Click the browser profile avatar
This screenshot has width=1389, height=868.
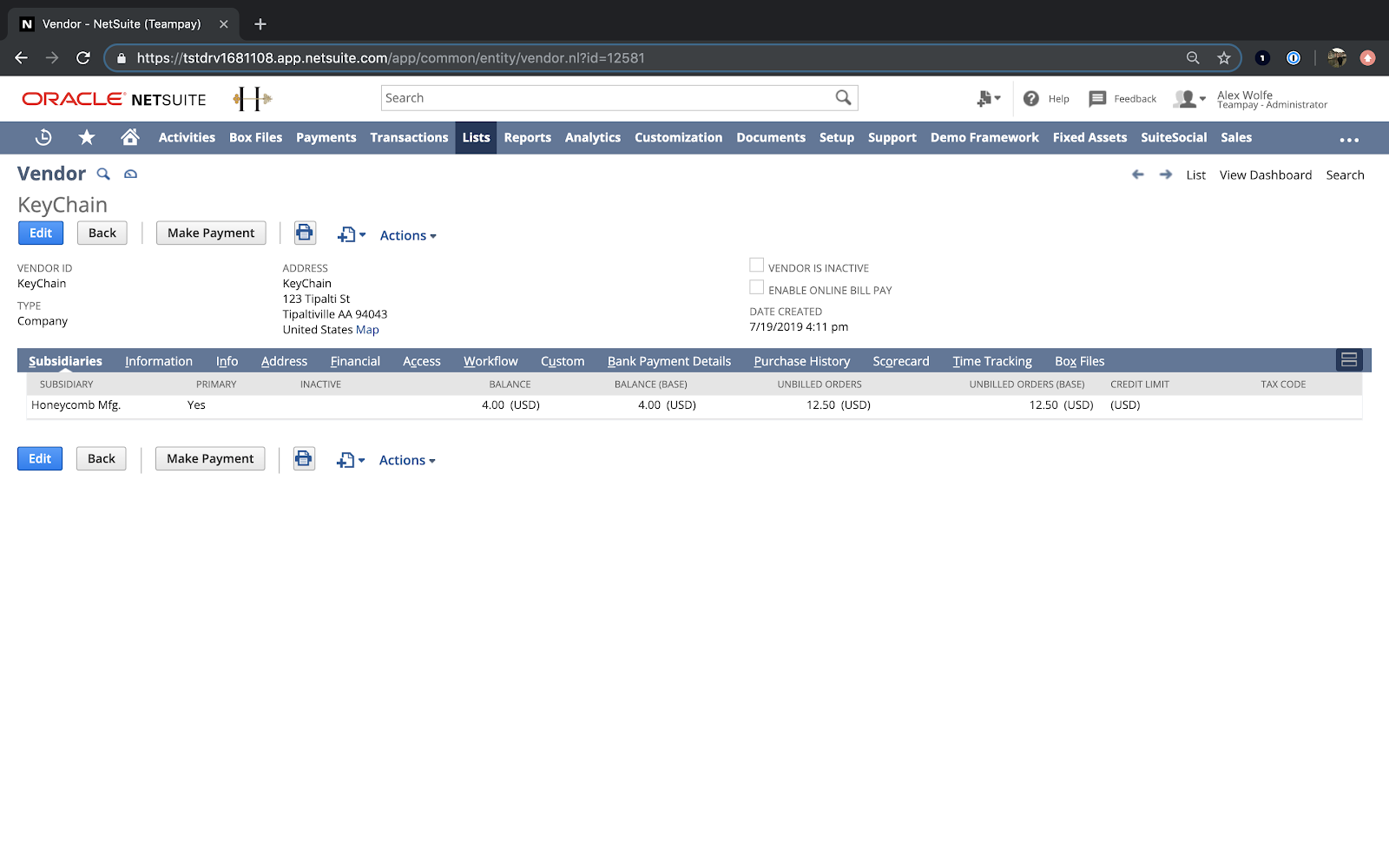tap(1337, 58)
